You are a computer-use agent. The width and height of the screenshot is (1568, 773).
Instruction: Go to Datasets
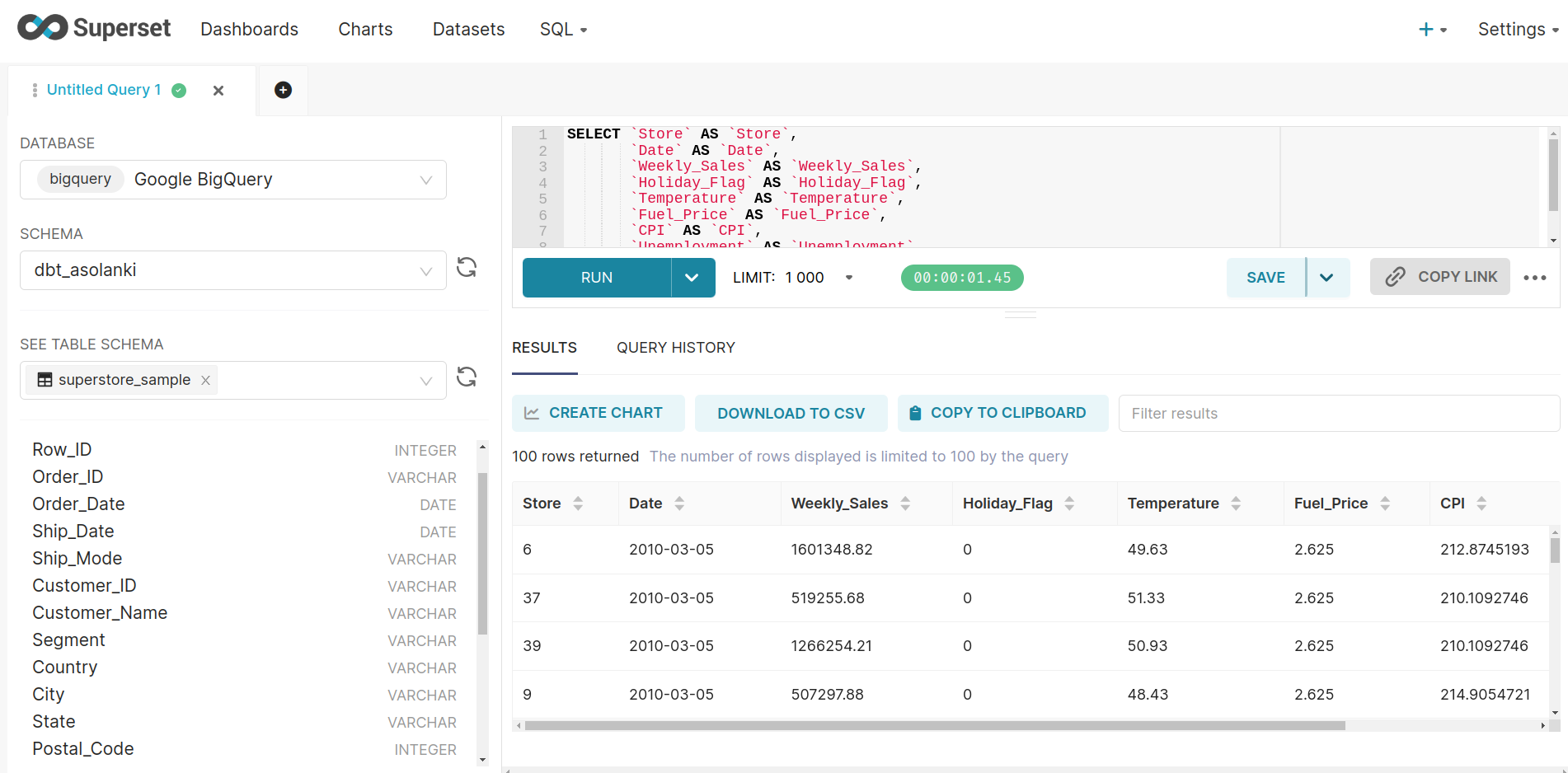click(468, 29)
